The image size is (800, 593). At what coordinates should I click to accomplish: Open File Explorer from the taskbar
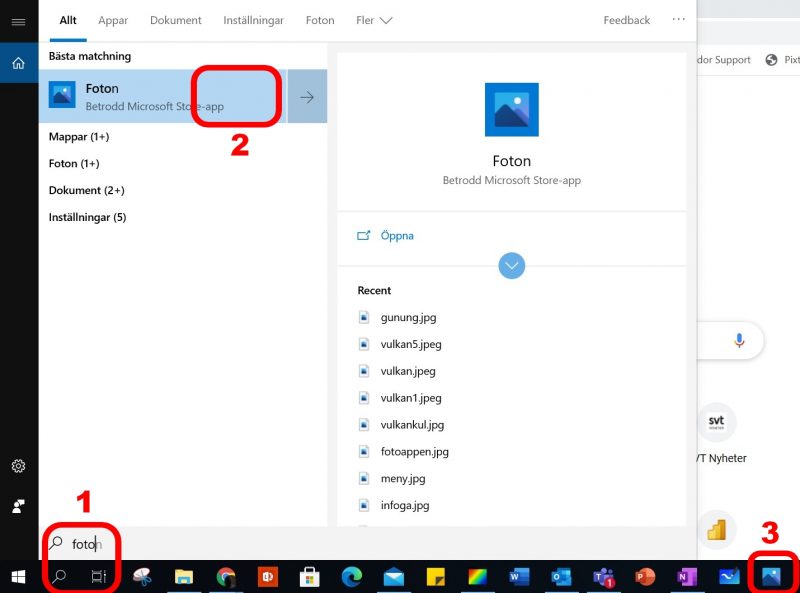(x=184, y=577)
